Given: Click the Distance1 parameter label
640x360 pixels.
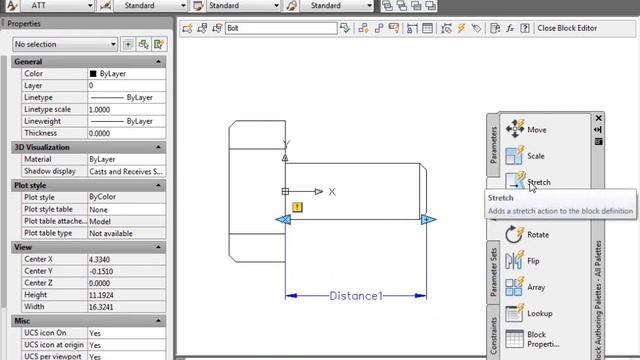Looking at the screenshot, I should 356,296.
